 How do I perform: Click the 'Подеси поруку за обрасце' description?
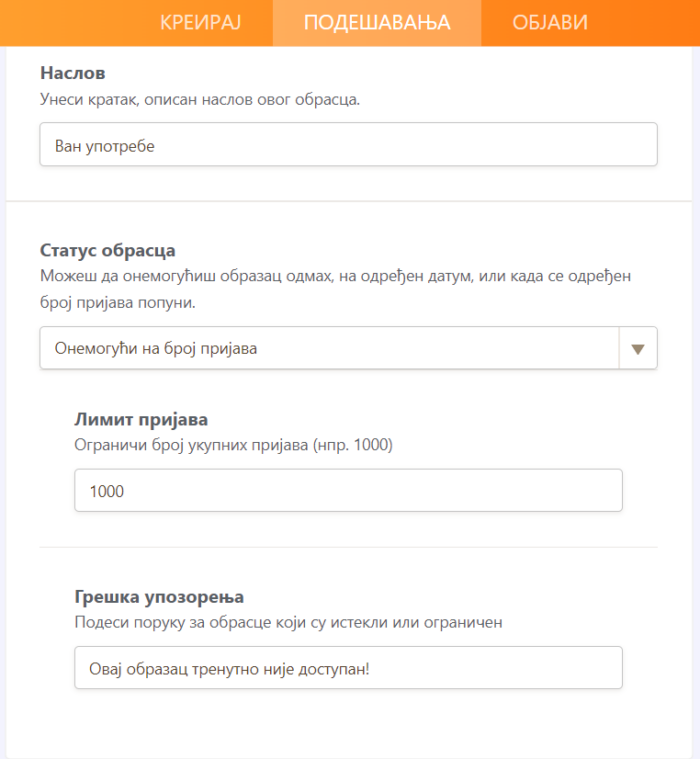[288, 622]
